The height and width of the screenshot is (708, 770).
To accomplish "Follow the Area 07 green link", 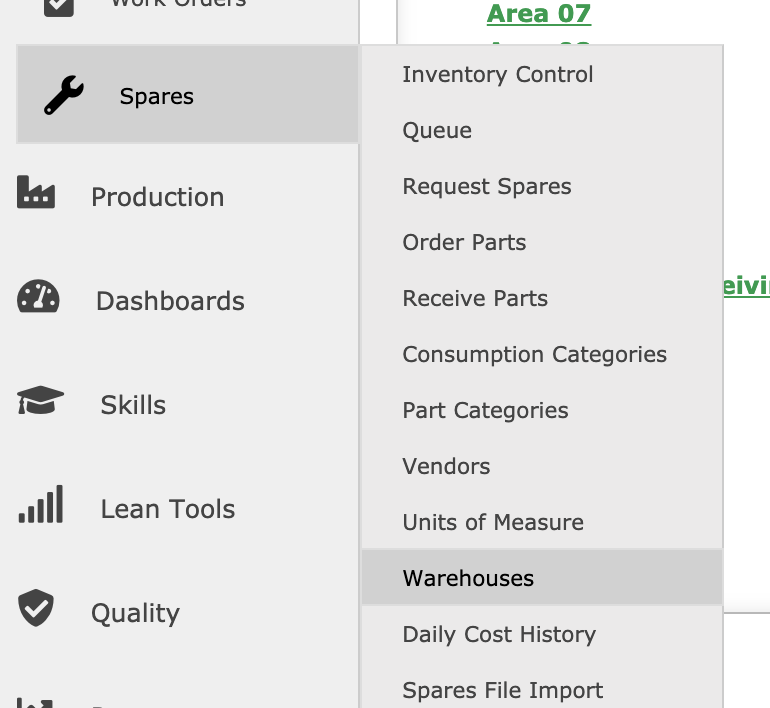I will pos(539,14).
